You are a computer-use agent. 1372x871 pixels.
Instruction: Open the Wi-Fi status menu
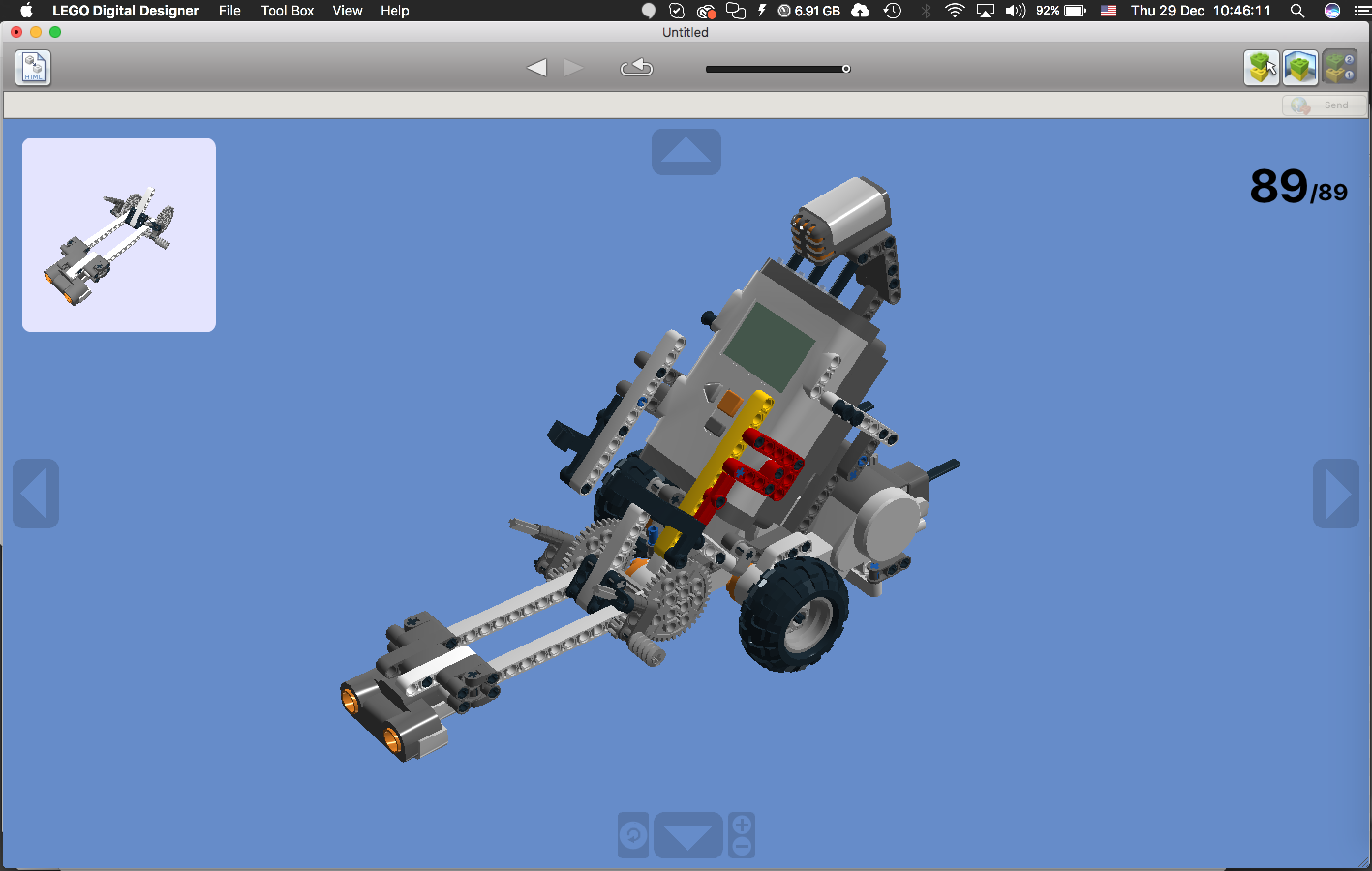click(x=955, y=11)
